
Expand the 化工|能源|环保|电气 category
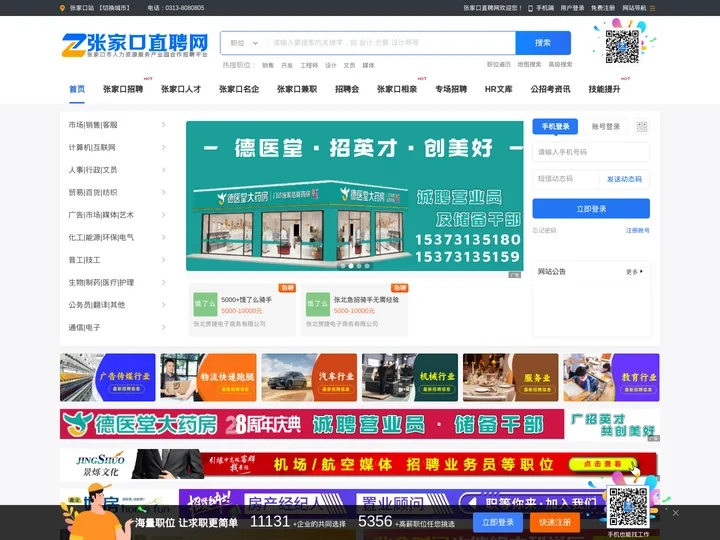click(117, 237)
